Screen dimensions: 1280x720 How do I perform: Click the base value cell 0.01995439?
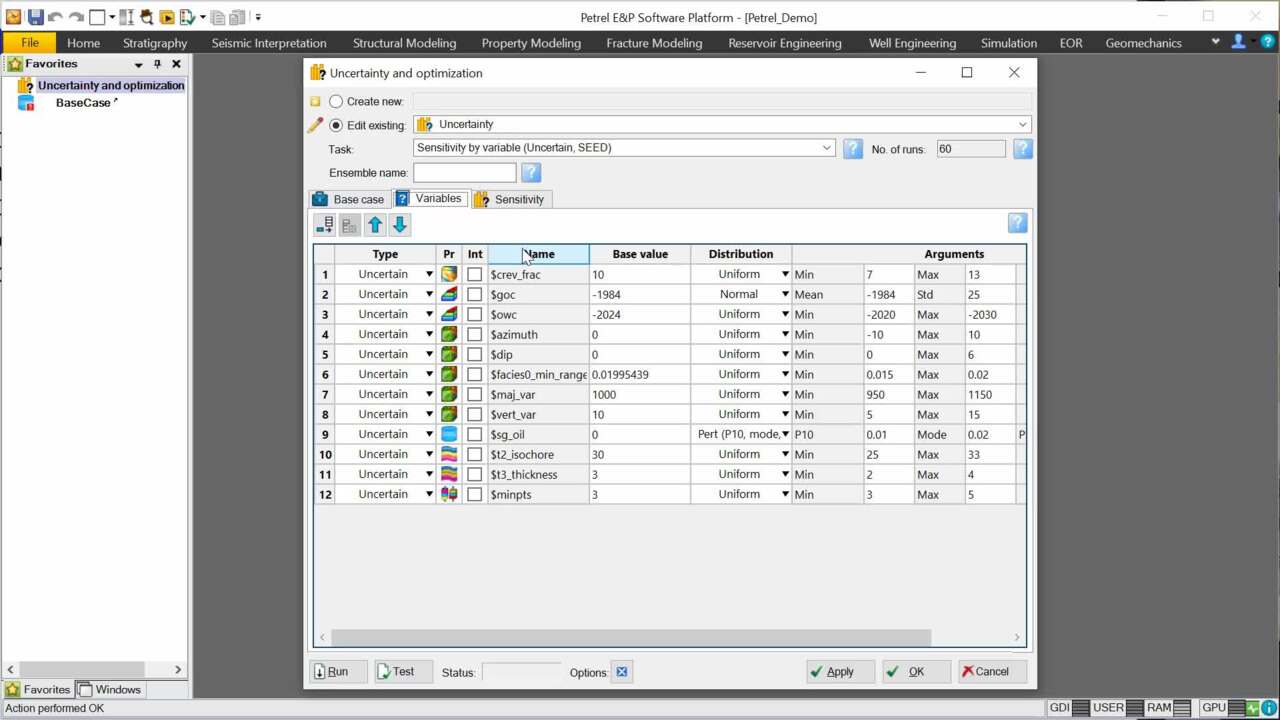tap(639, 374)
